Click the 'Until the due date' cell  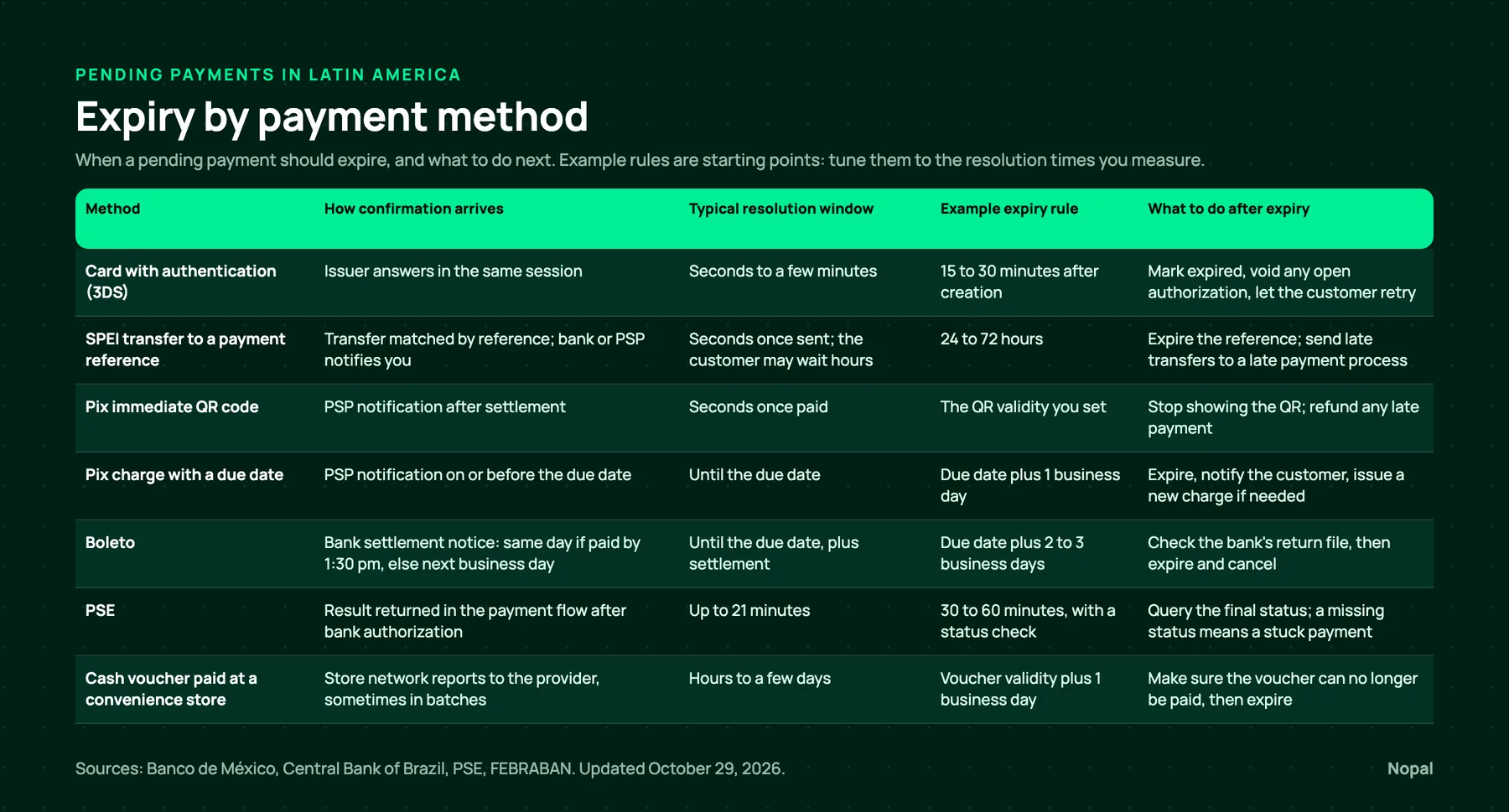(x=754, y=475)
